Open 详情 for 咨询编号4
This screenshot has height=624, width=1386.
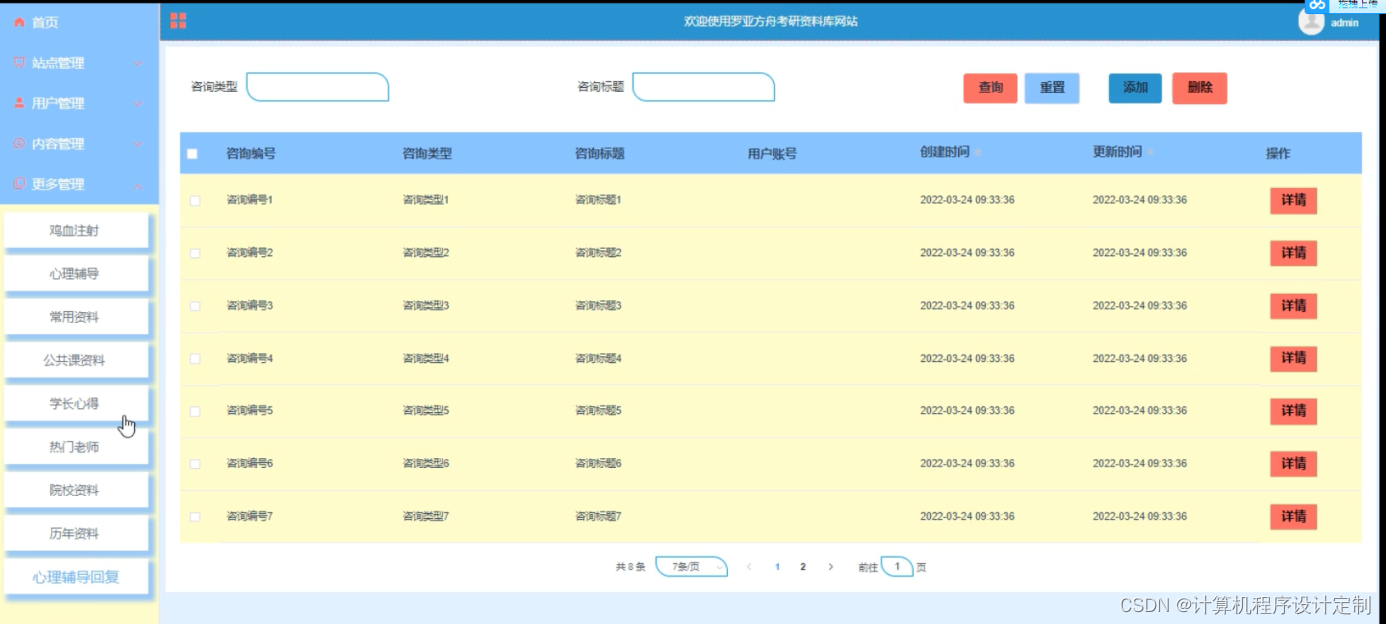[1293, 358]
